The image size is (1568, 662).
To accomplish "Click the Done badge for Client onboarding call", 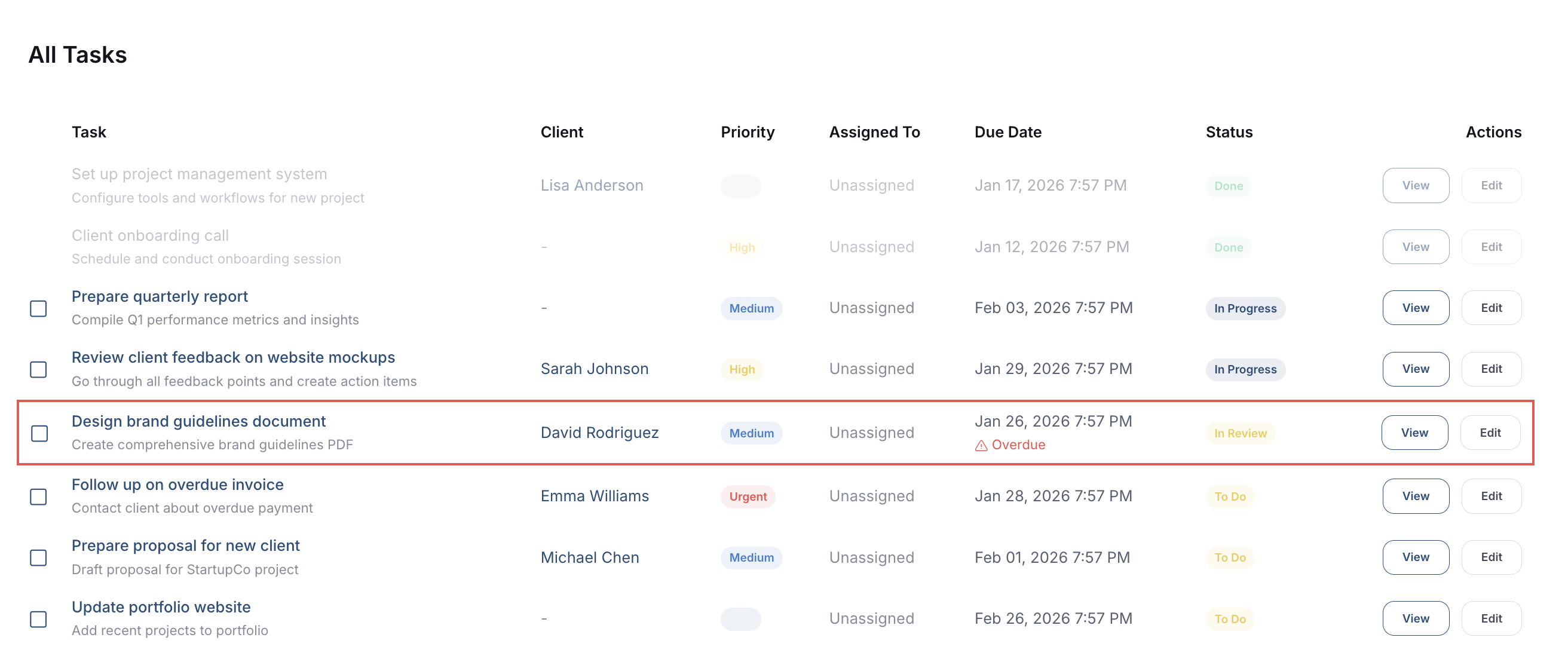I will [1228, 247].
